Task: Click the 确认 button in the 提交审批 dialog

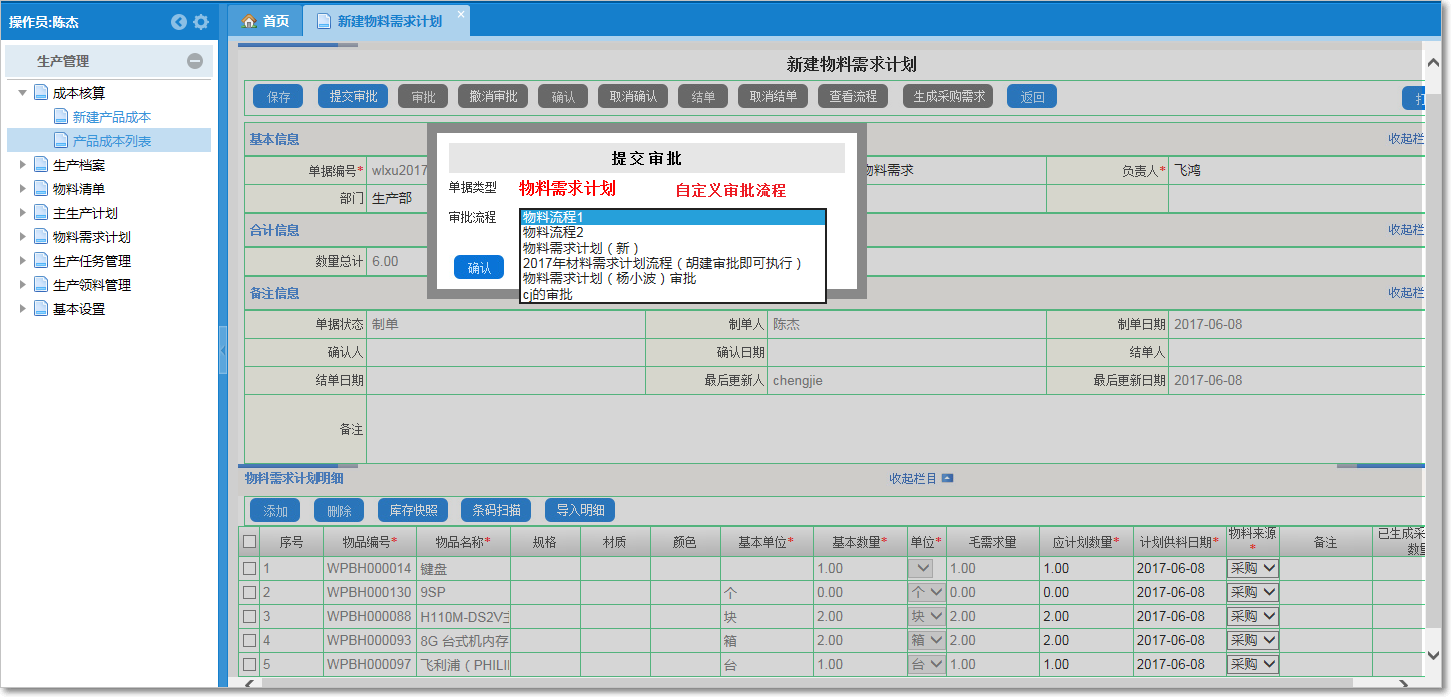Action: pyautogui.click(x=478, y=267)
